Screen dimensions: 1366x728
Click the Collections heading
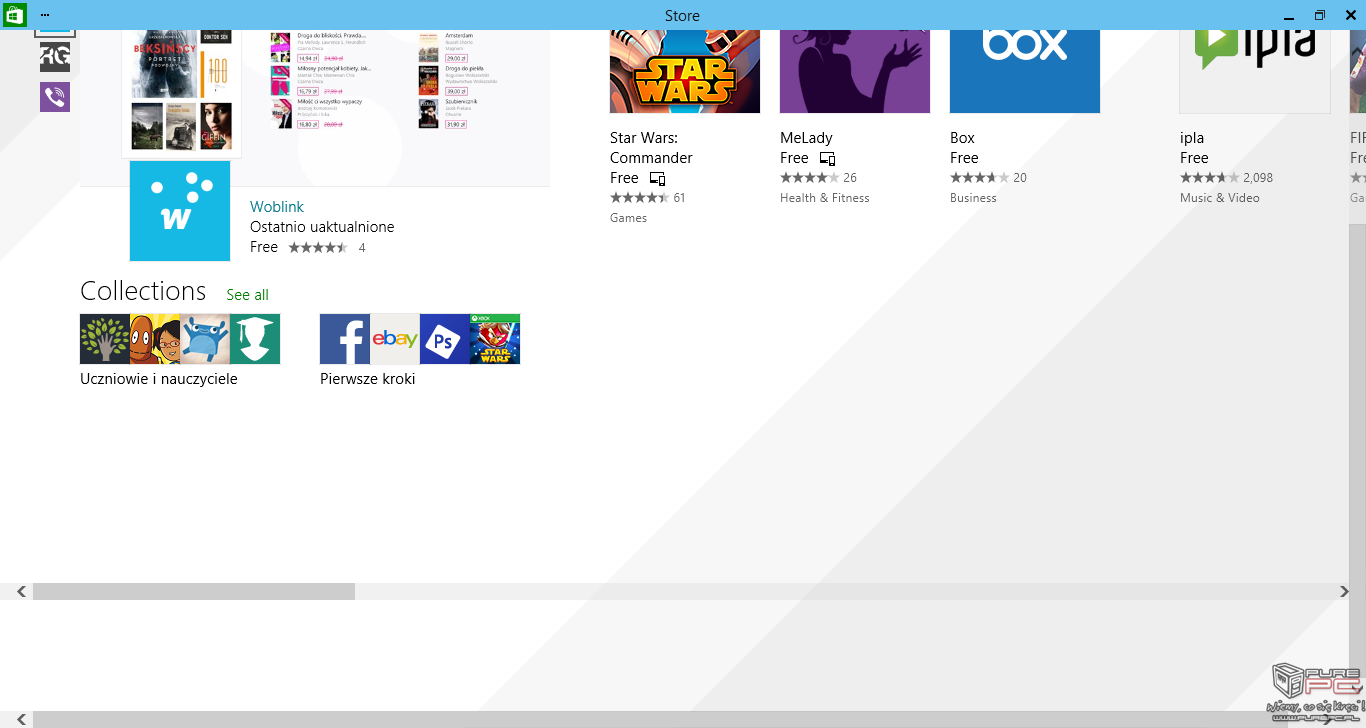point(143,291)
